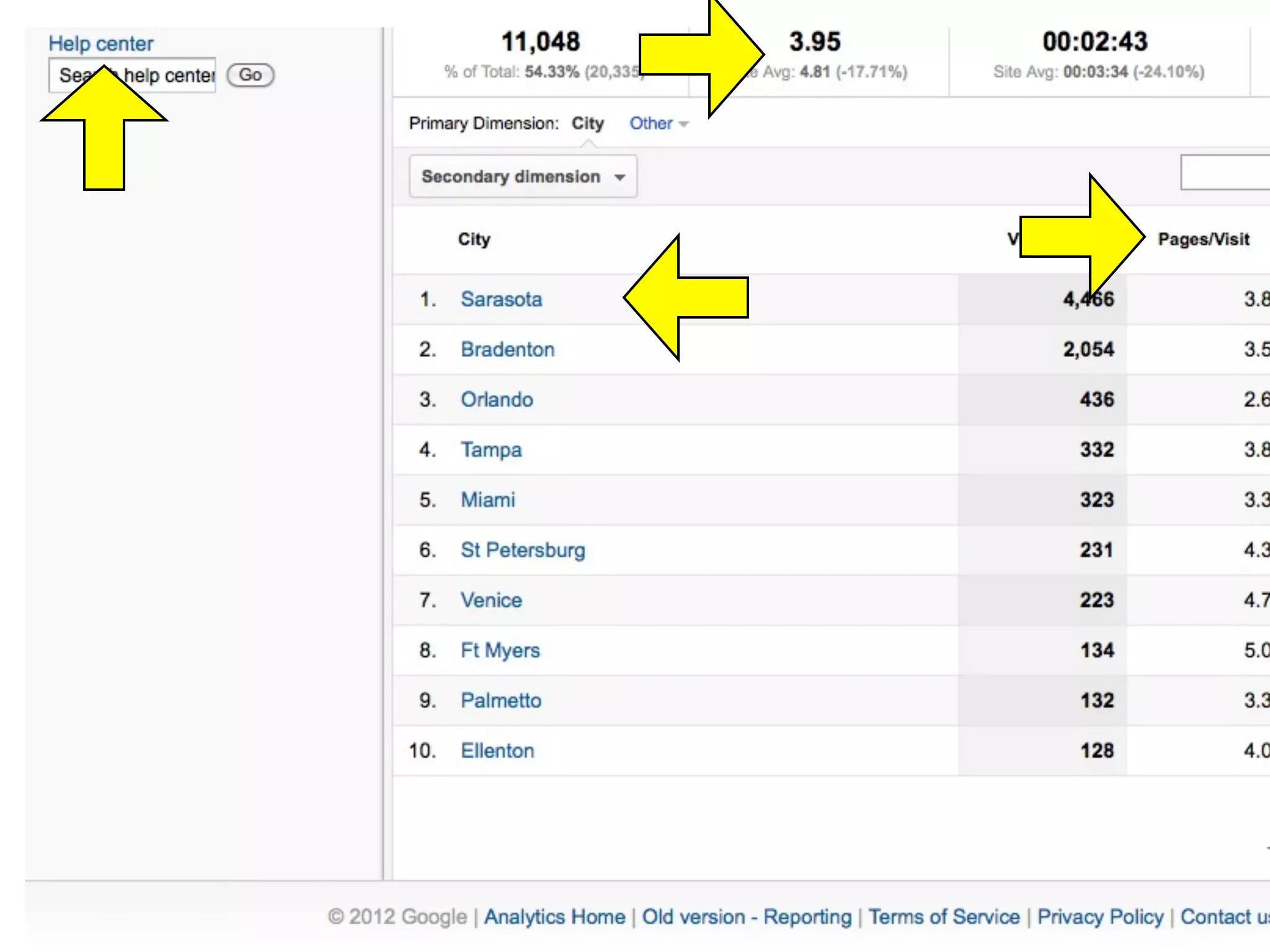The image size is (1270, 952).
Task: Open the Other dimension dropdown
Action: [x=658, y=123]
